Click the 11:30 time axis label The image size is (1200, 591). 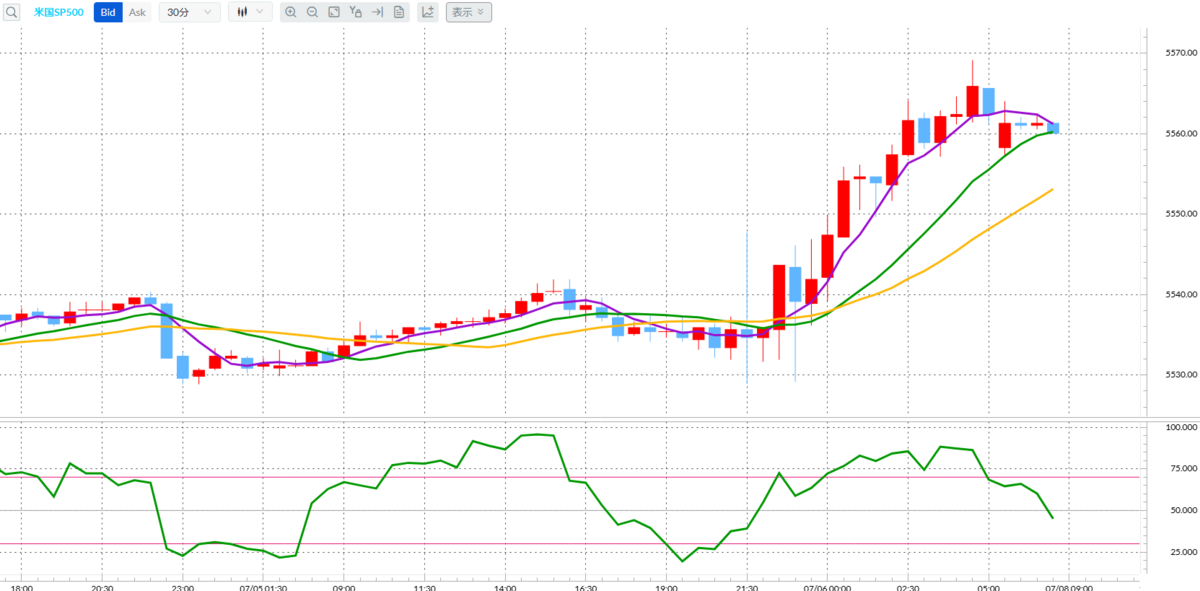(x=425, y=586)
